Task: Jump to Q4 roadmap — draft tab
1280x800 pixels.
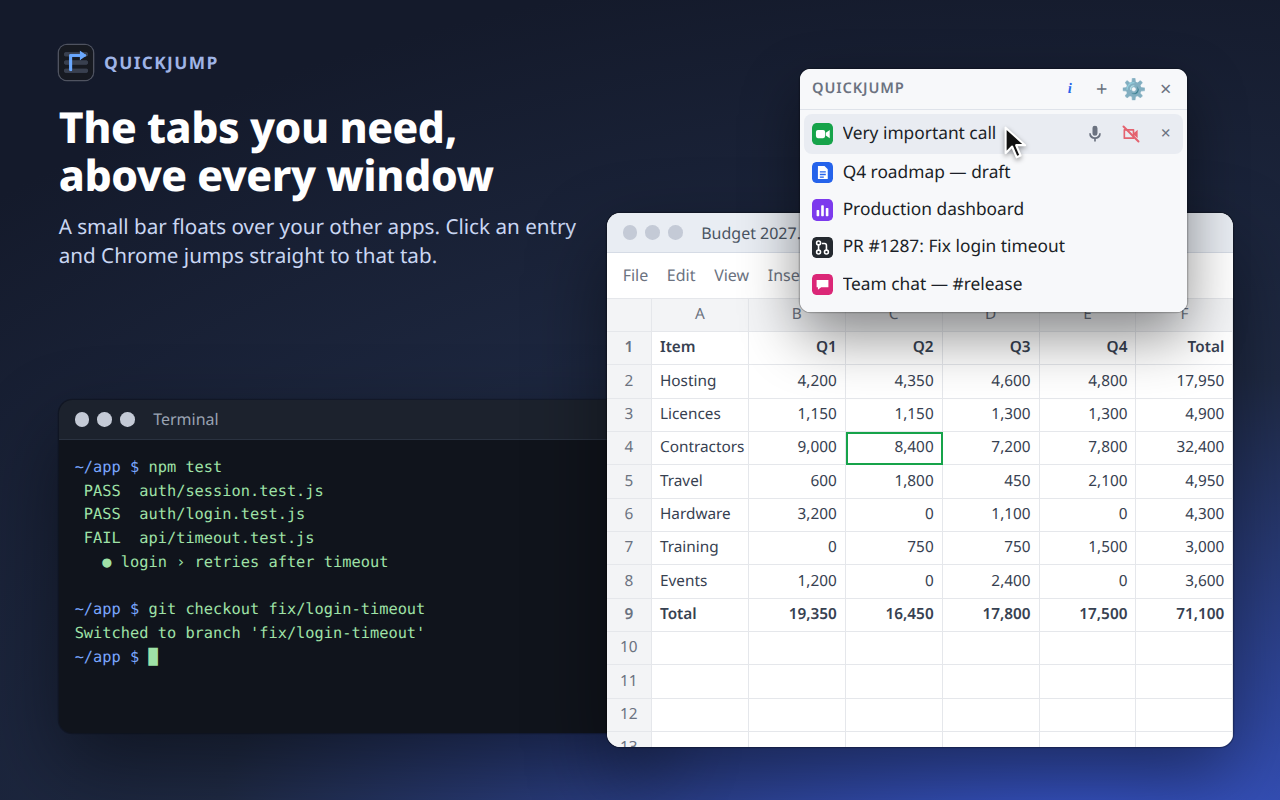Action: (x=993, y=172)
